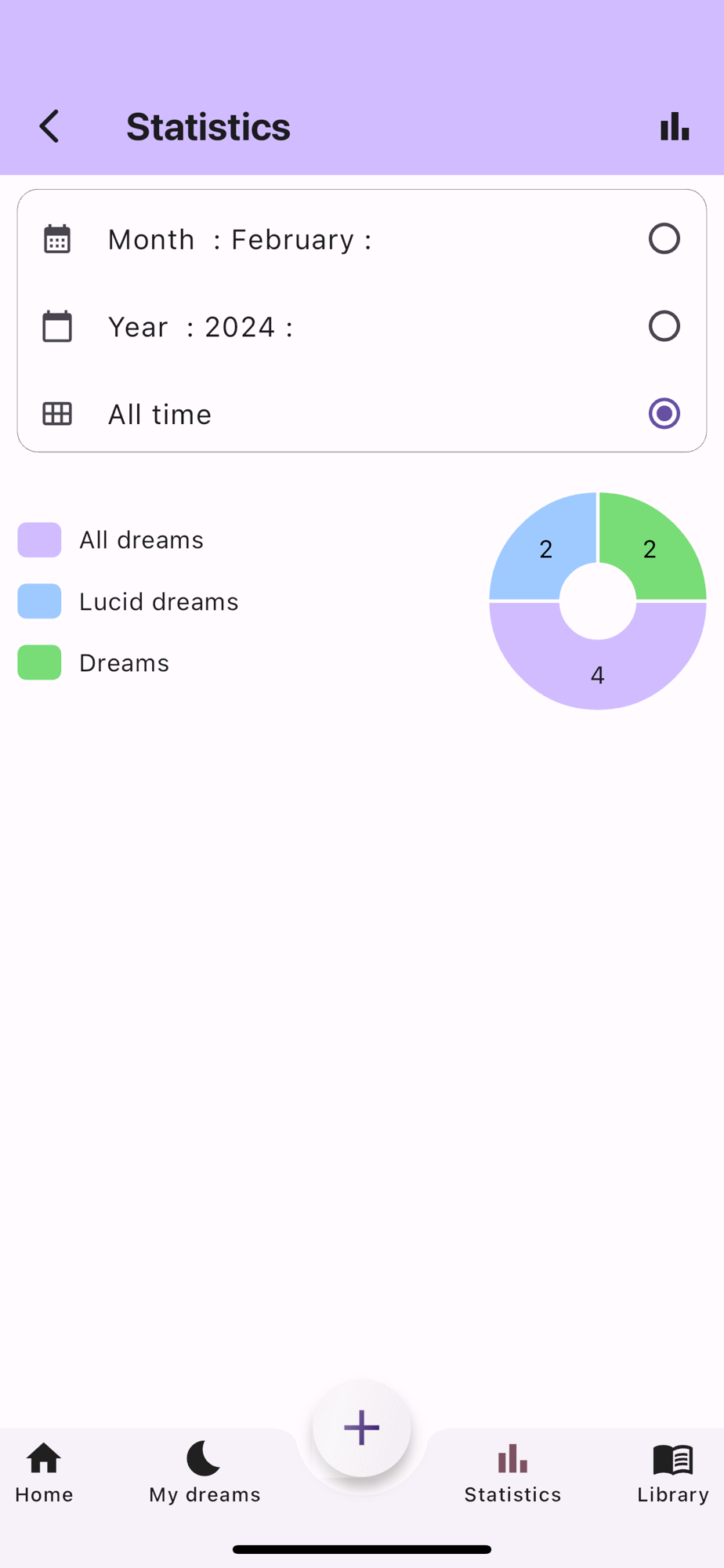Tap the green Dreams legend swatch

[x=39, y=662]
